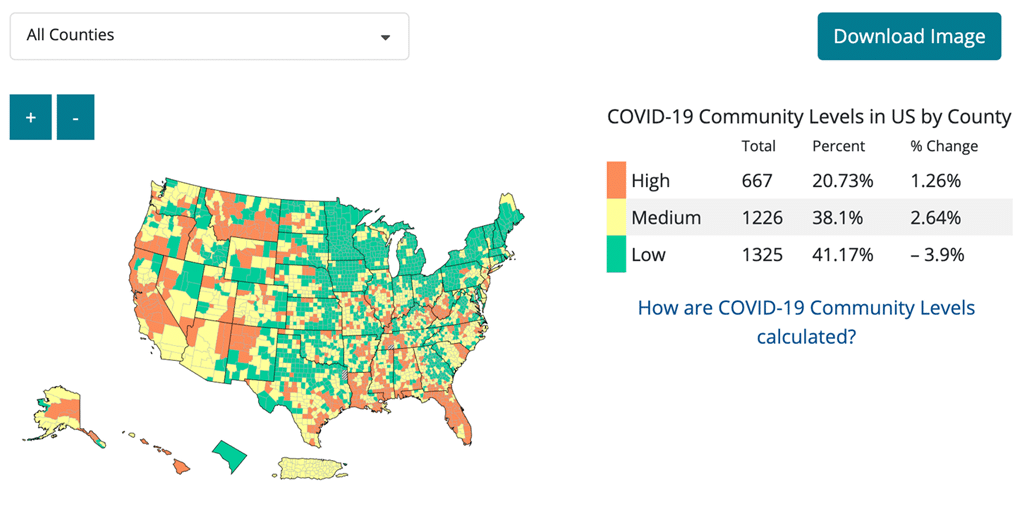1027x528 pixels.
Task: Click the Puerto Rico inset map
Action: pyautogui.click(x=310, y=468)
